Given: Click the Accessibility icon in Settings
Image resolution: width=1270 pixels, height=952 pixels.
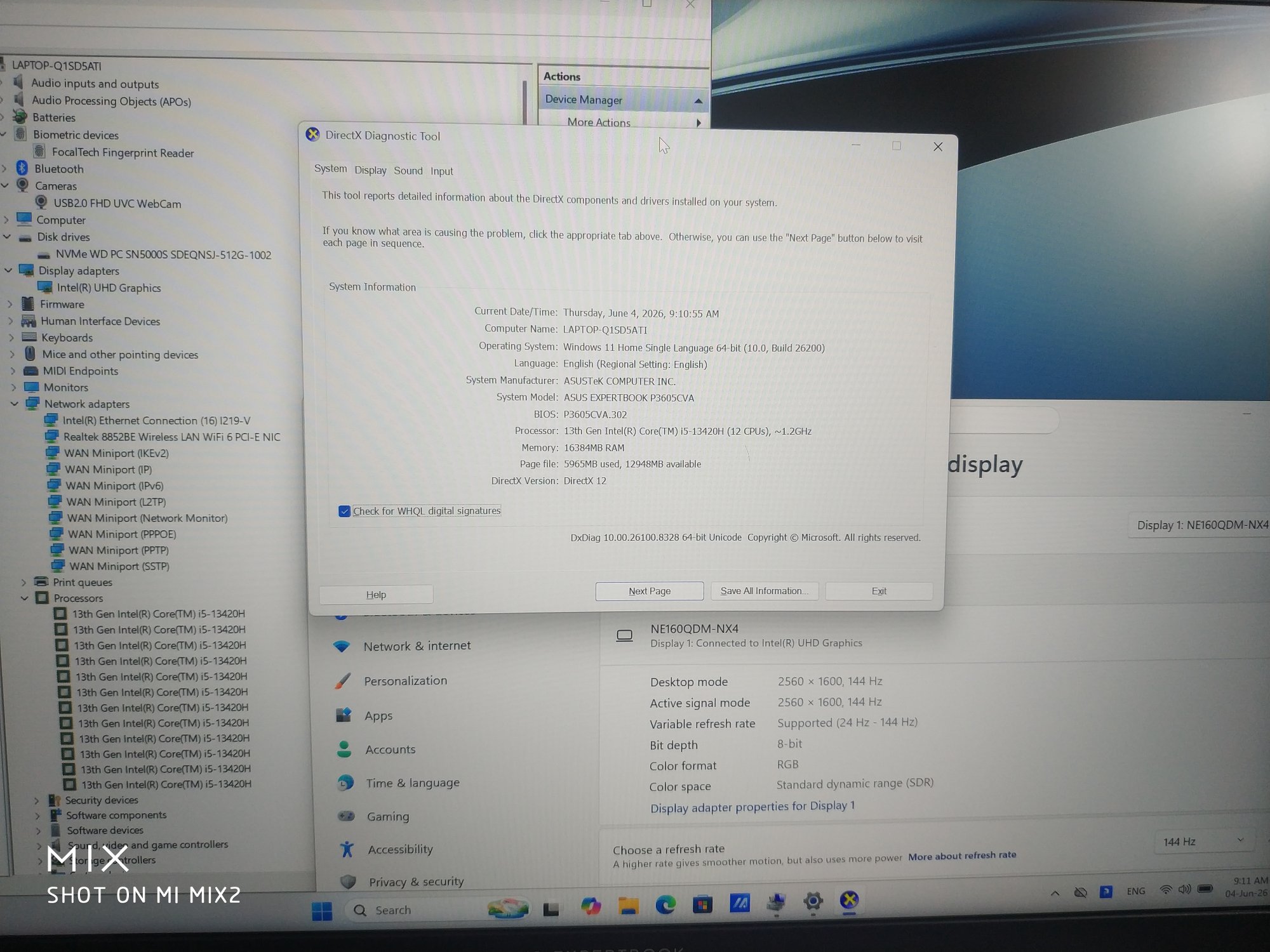Looking at the screenshot, I should coord(347,849).
